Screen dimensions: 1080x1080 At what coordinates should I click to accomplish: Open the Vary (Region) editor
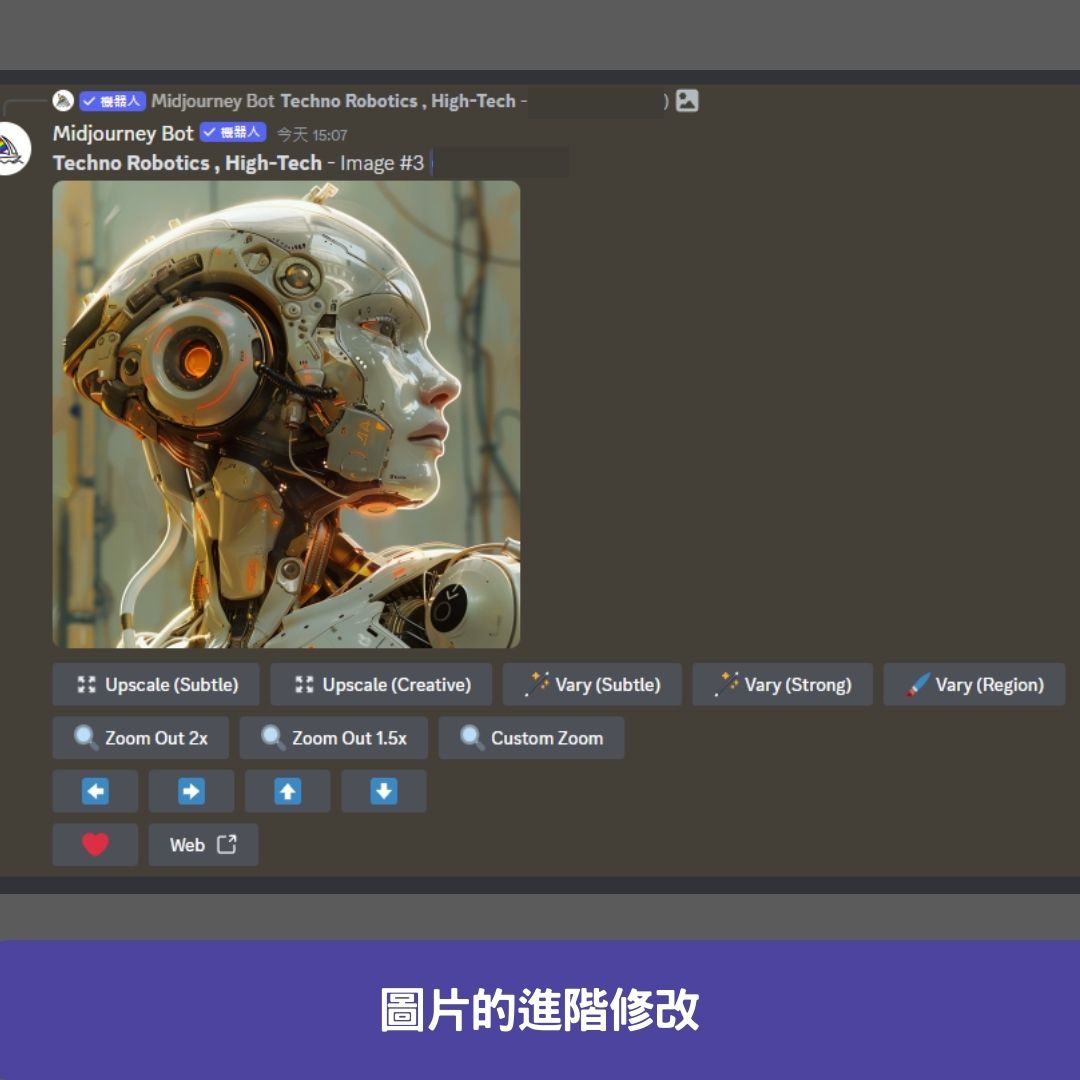[973, 685]
